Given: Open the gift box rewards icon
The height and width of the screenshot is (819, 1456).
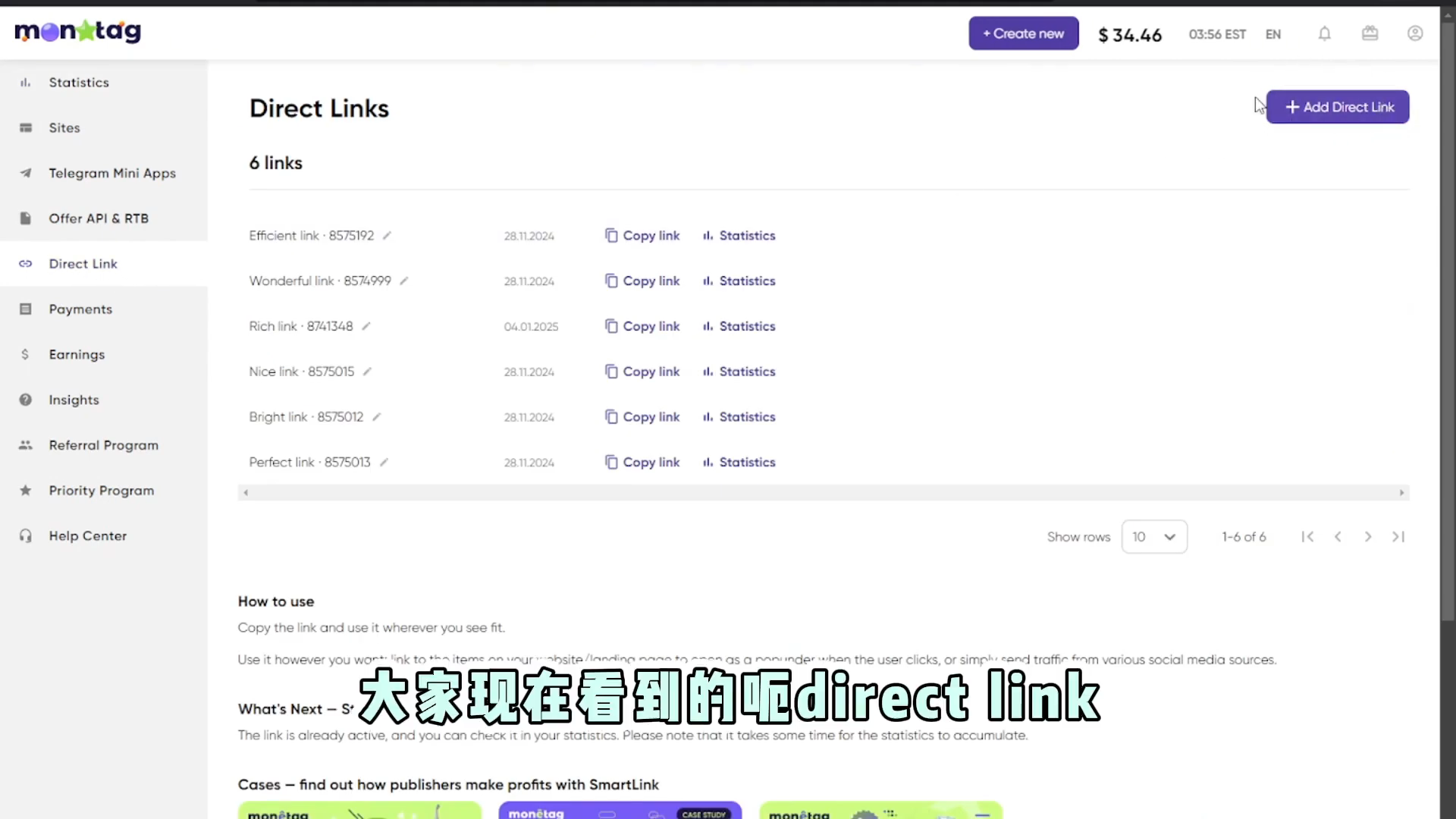Looking at the screenshot, I should pos(1370,33).
